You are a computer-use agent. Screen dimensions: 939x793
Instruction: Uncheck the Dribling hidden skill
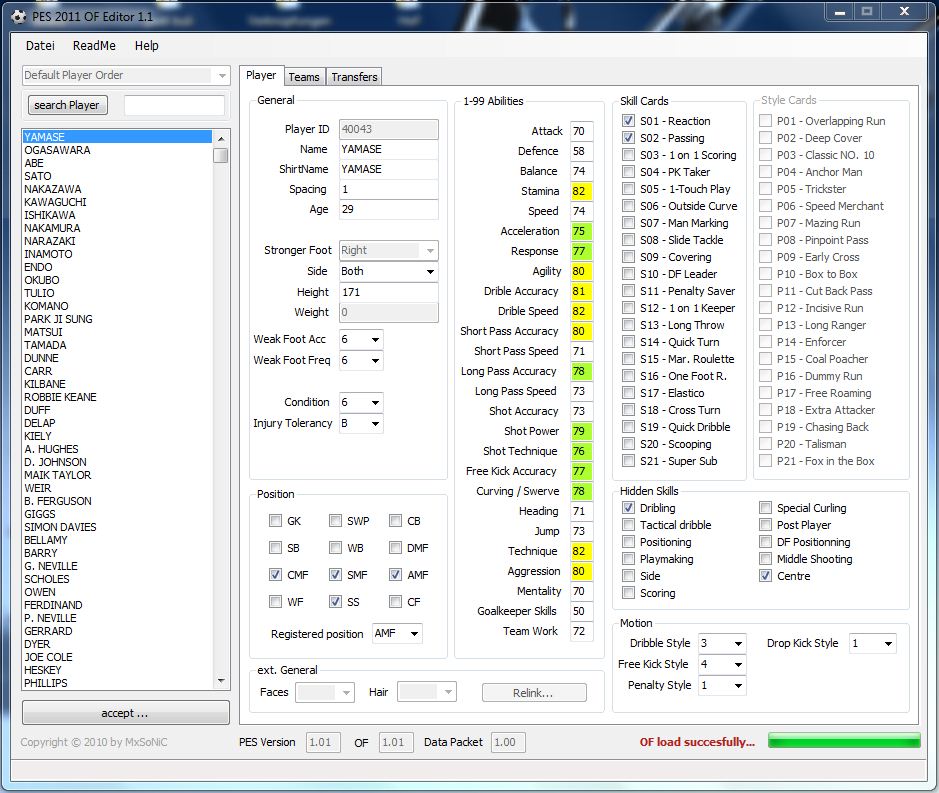click(628, 508)
